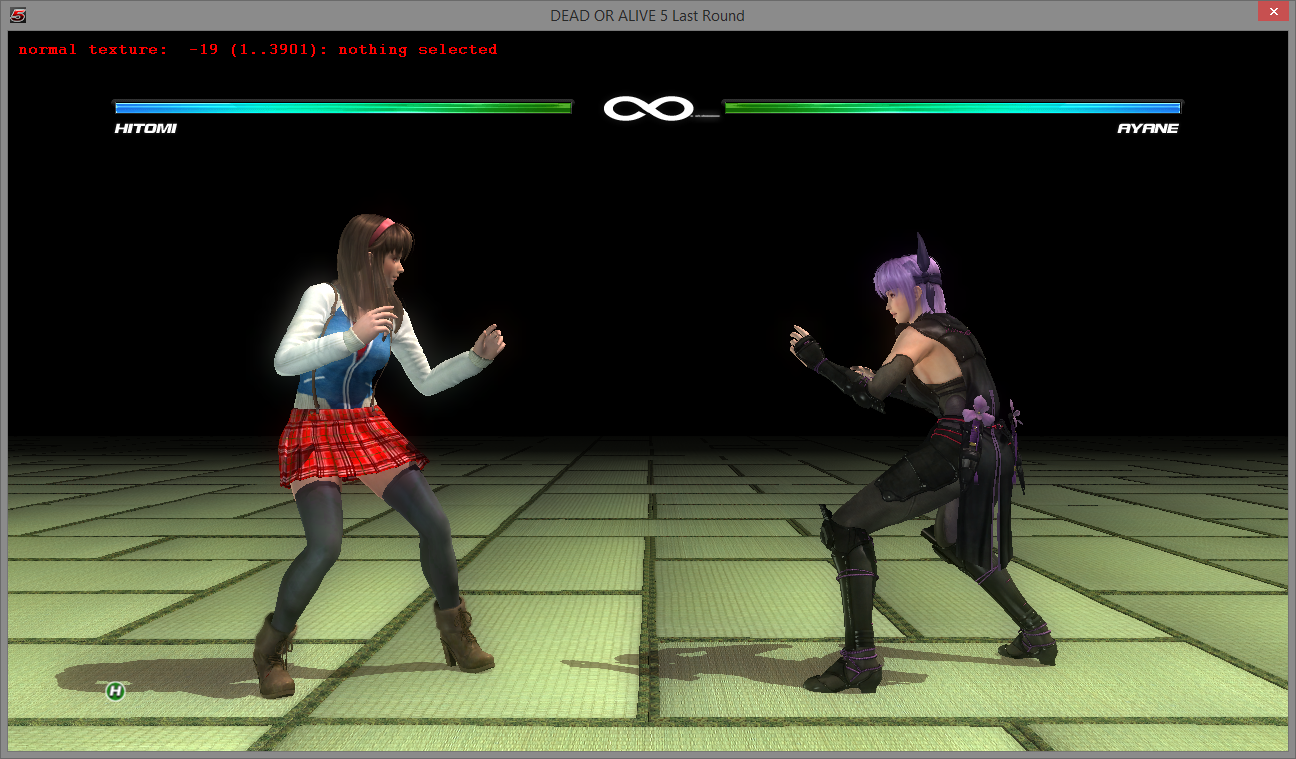Screen dimensions: 1296x759
Task: Click the red 'normal texture' debug text
Action: [93, 49]
